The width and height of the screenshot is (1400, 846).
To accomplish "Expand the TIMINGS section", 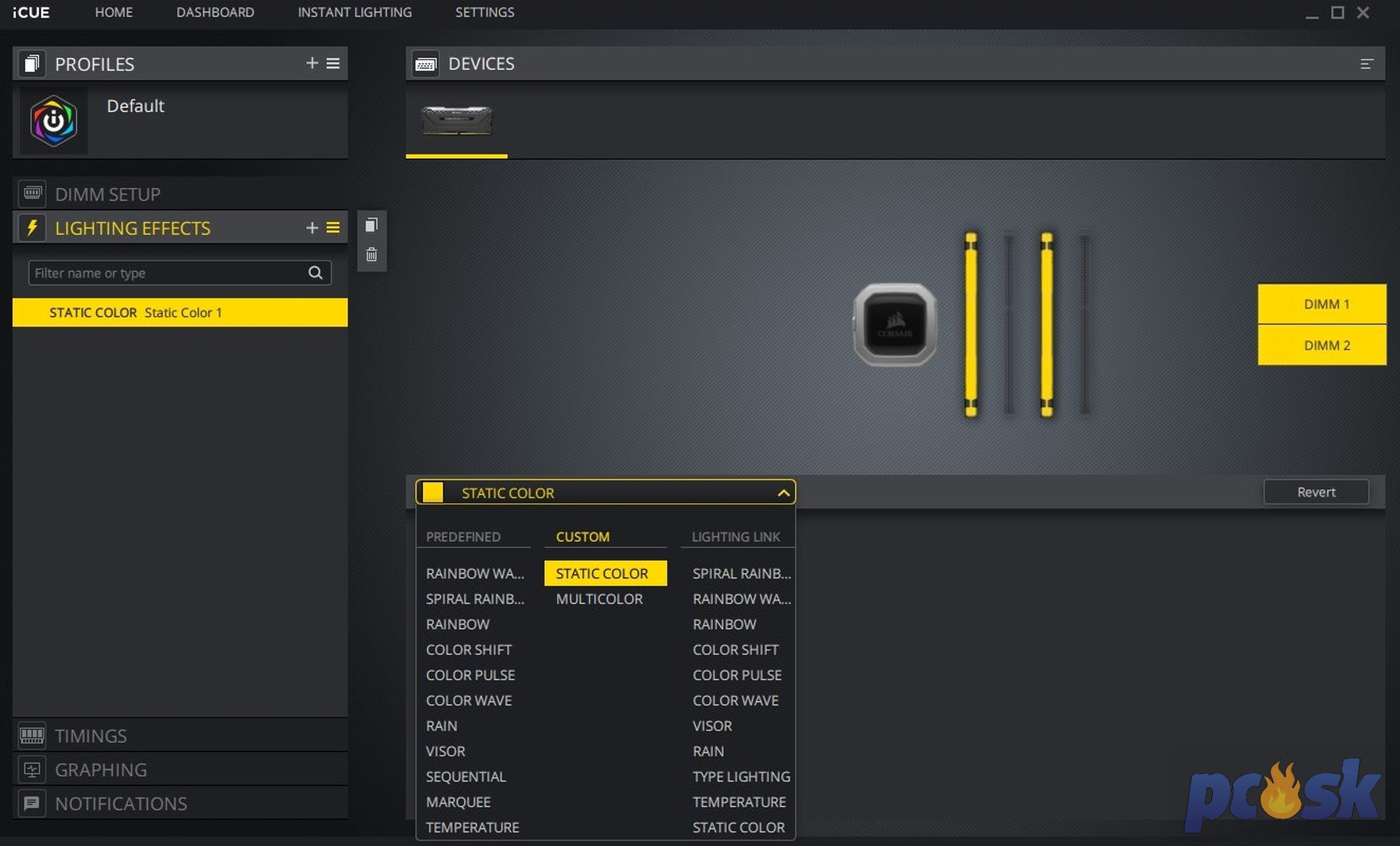I will (179, 736).
